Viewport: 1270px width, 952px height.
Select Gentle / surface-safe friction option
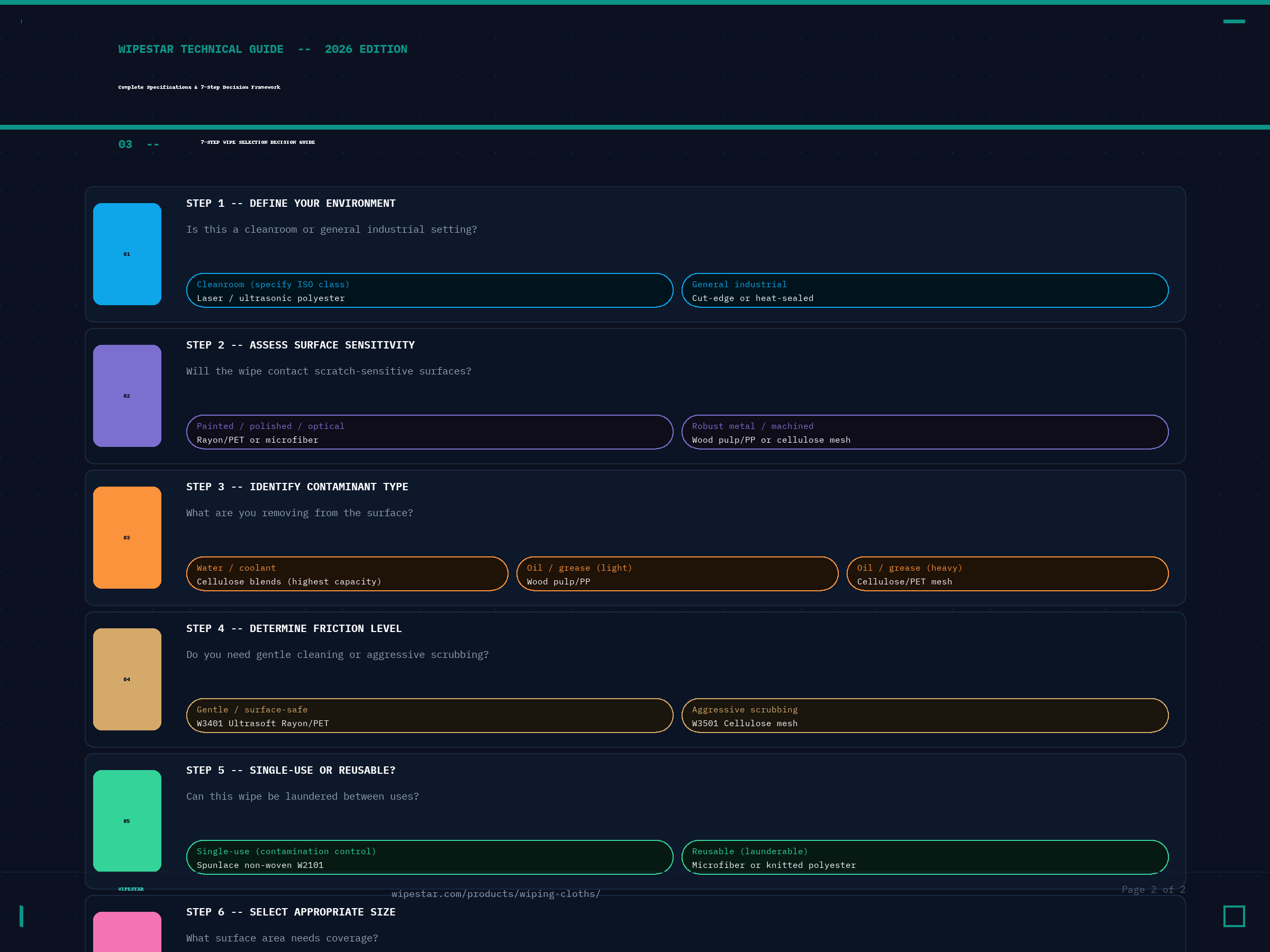coord(429,716)
